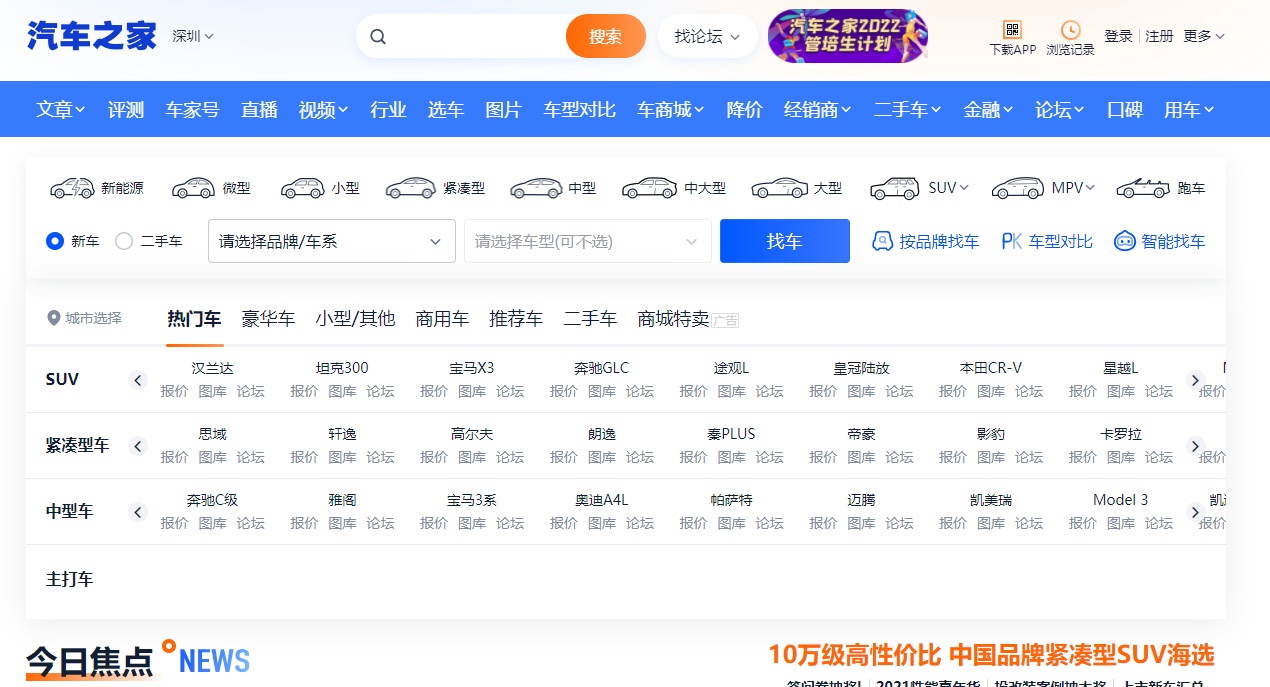Switch to the 商城特卖 tab

pos(673,319)
